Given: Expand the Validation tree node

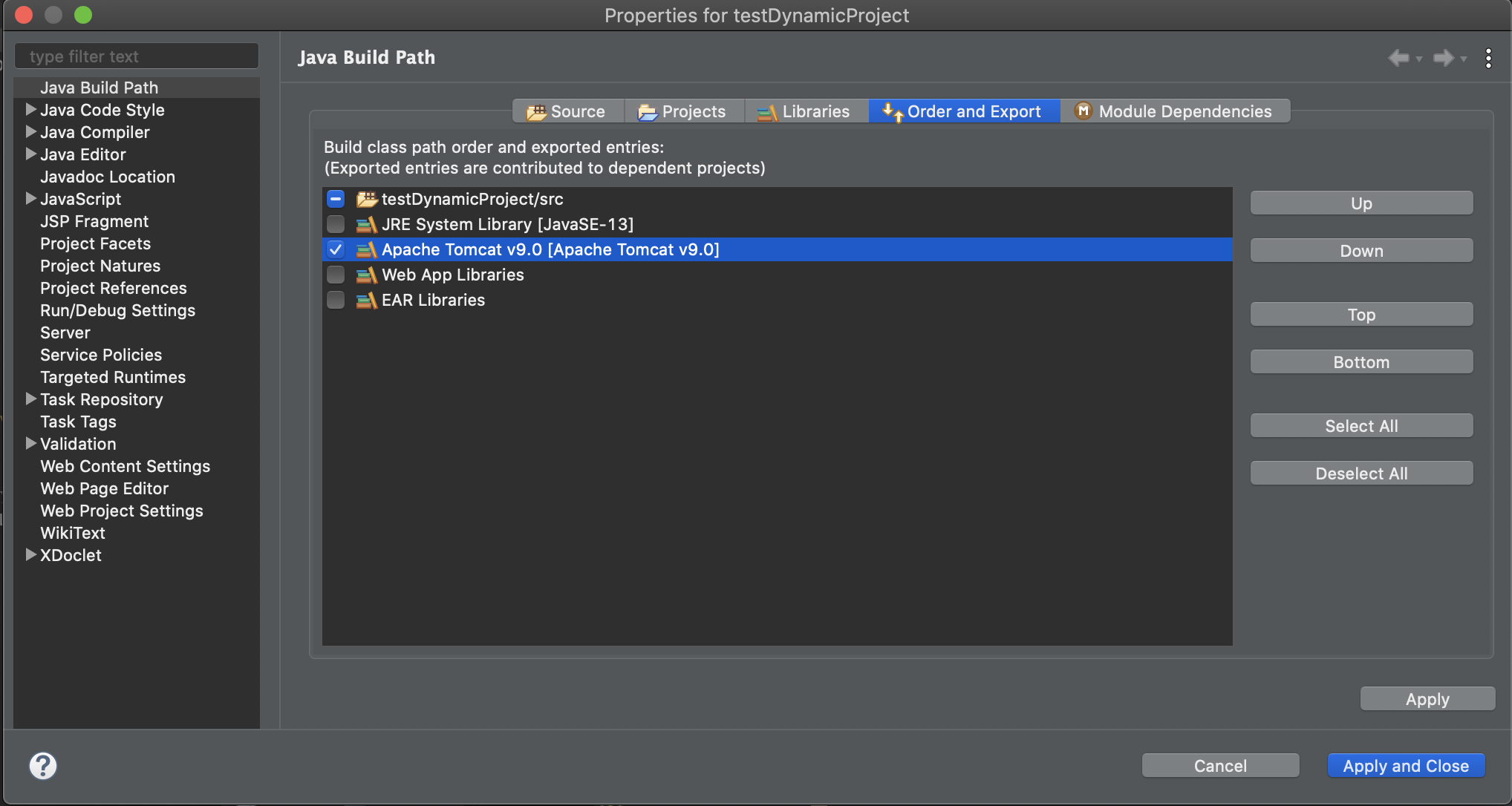Looking at the screenshot, I should tap(30, 444).
